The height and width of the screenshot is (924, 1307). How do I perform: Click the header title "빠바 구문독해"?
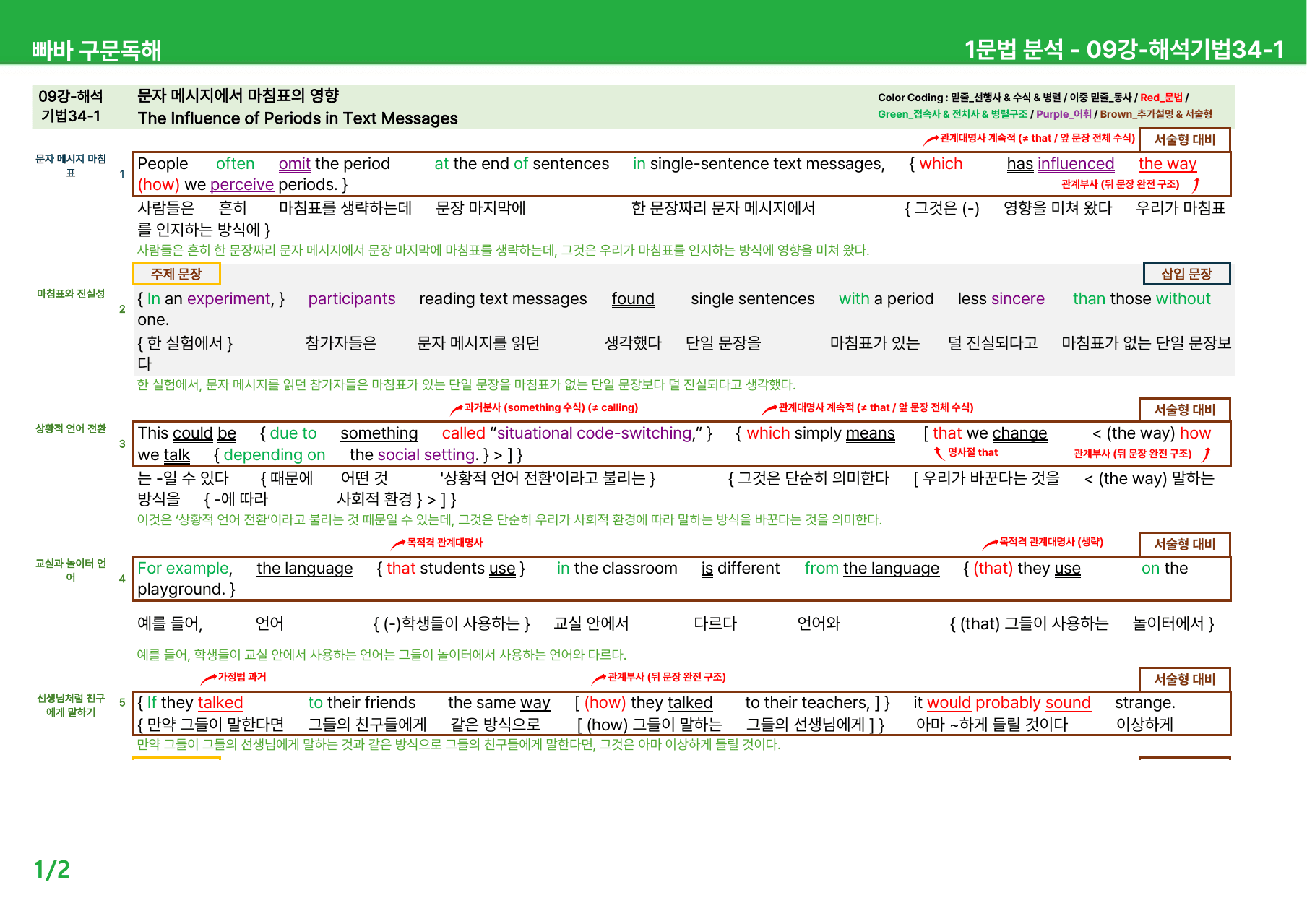(96, 50)
